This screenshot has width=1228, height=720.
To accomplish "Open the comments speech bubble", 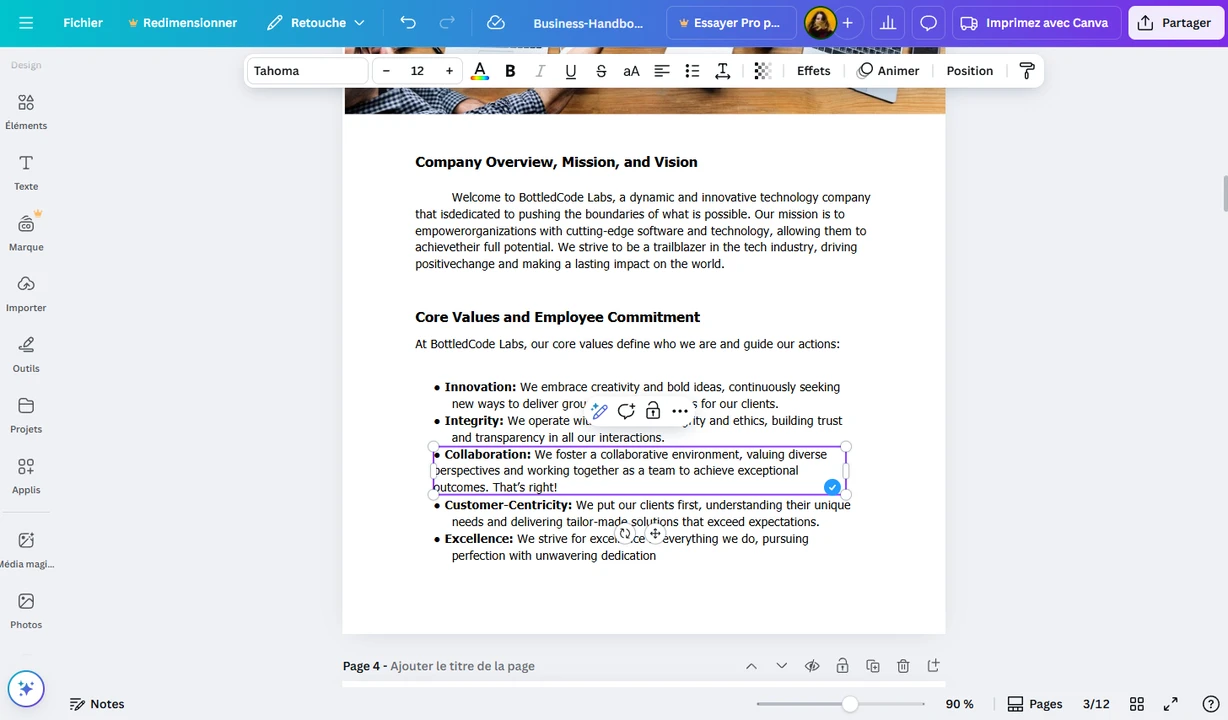I will point(928,23).
